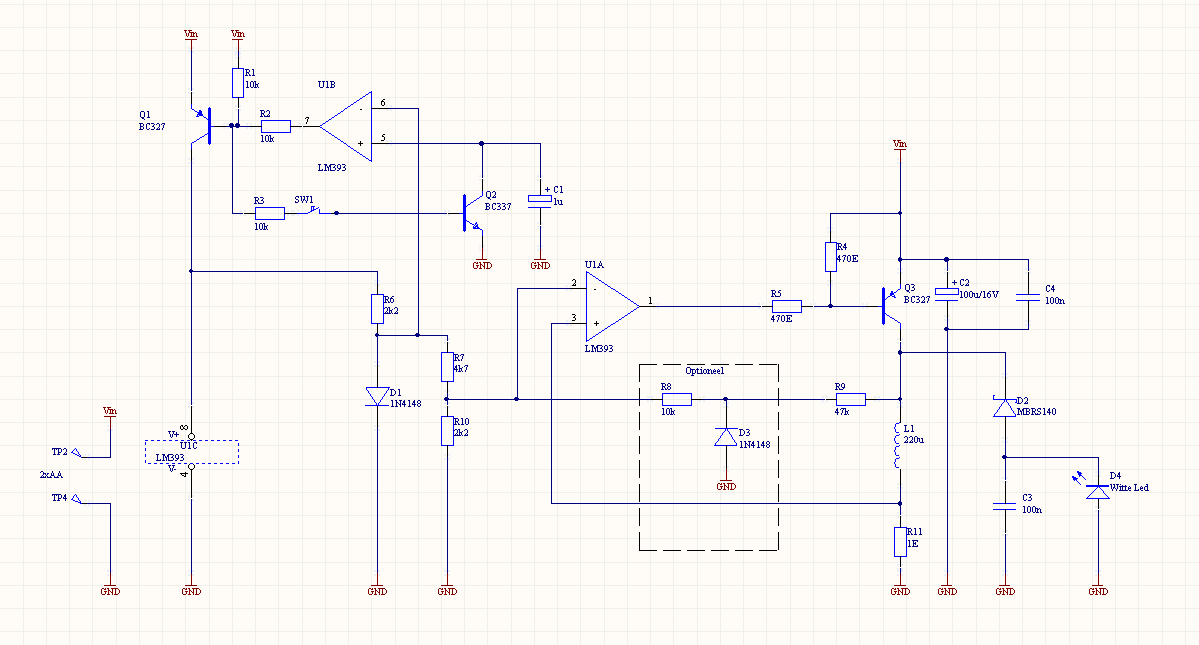Select the U1C LM393 power block
Screen dimensions: 1199x645
pyautogui.click(x=192, y=452)
